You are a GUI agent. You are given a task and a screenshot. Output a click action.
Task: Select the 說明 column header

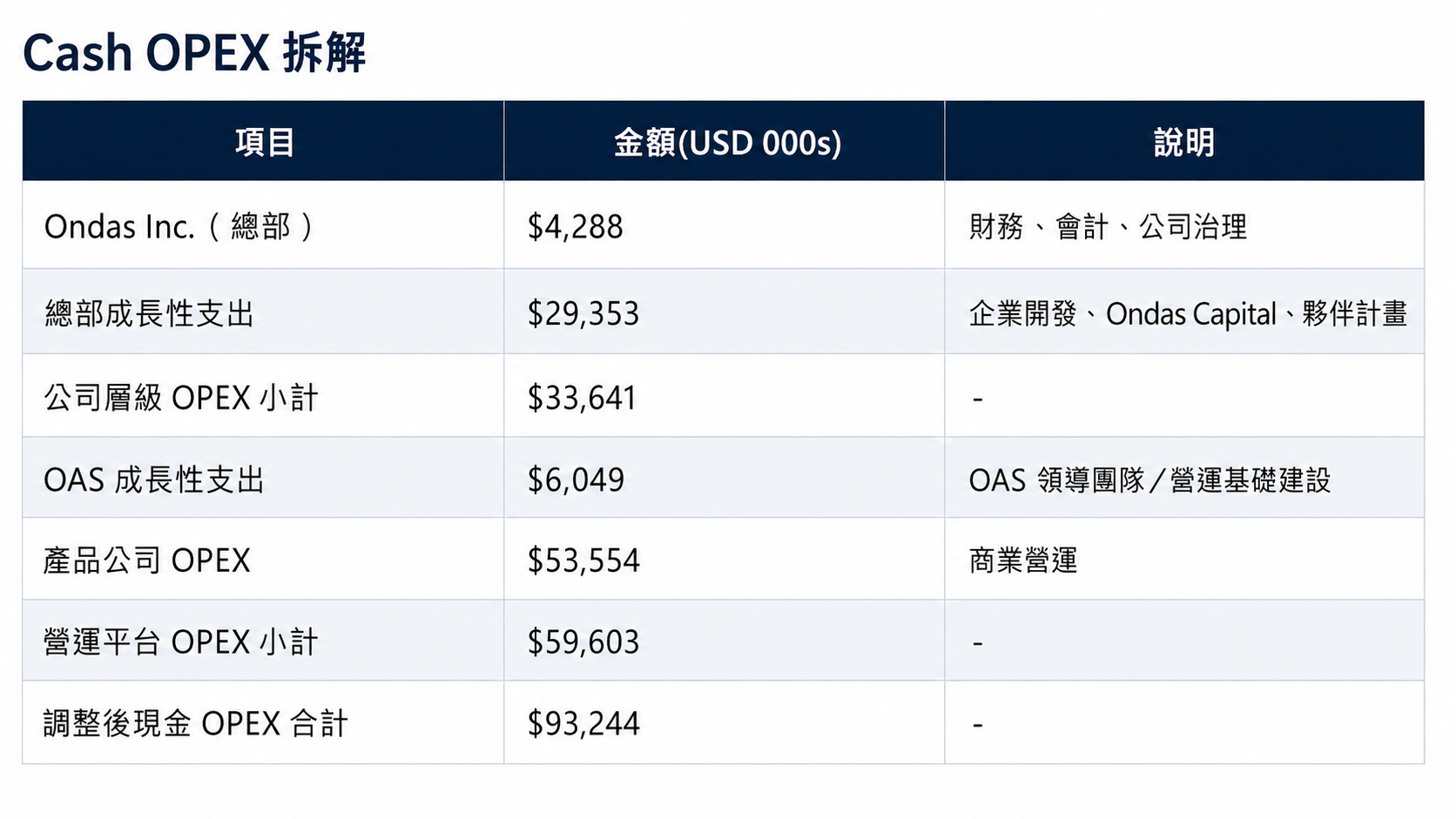1183,142
